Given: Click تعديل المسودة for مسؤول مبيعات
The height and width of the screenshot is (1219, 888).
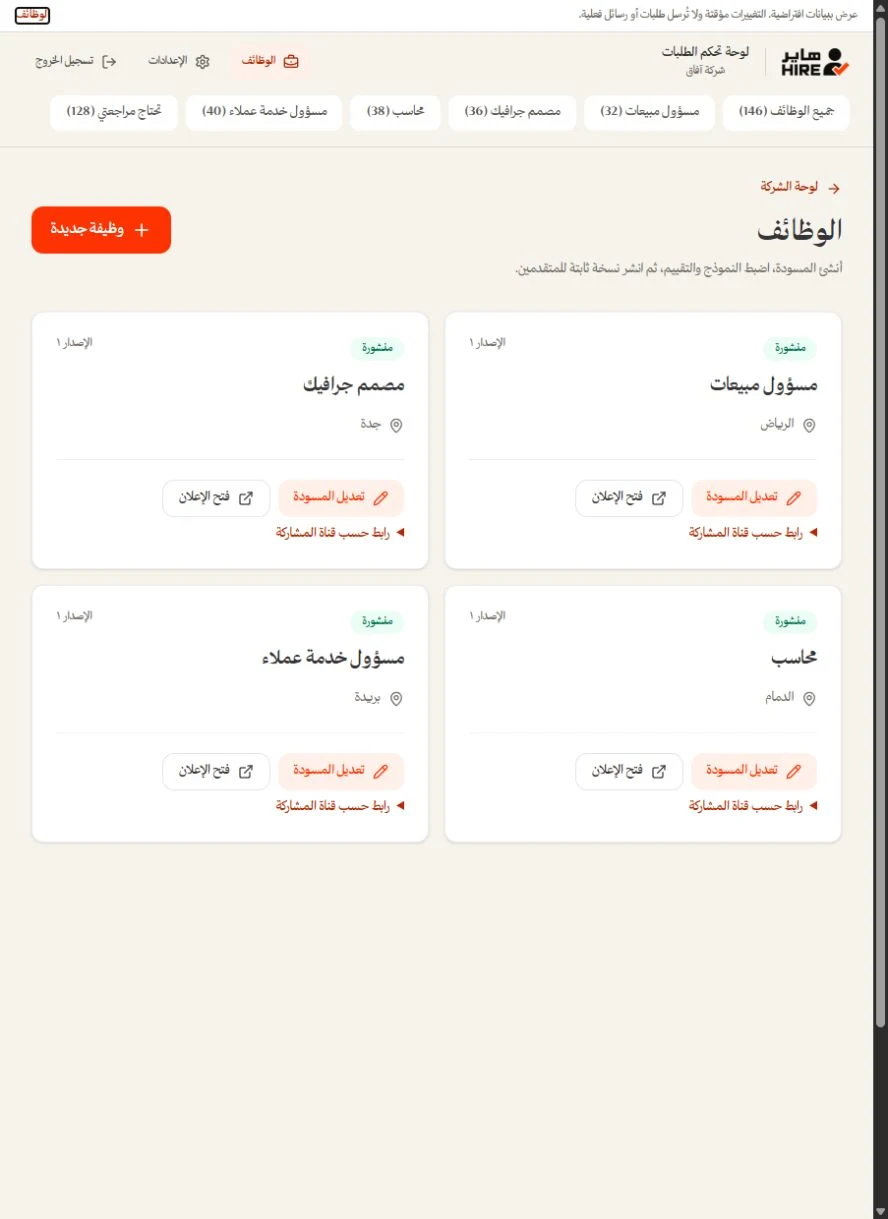Looking at the screenshot, I should pyautogui.click(x=754, y=498).
